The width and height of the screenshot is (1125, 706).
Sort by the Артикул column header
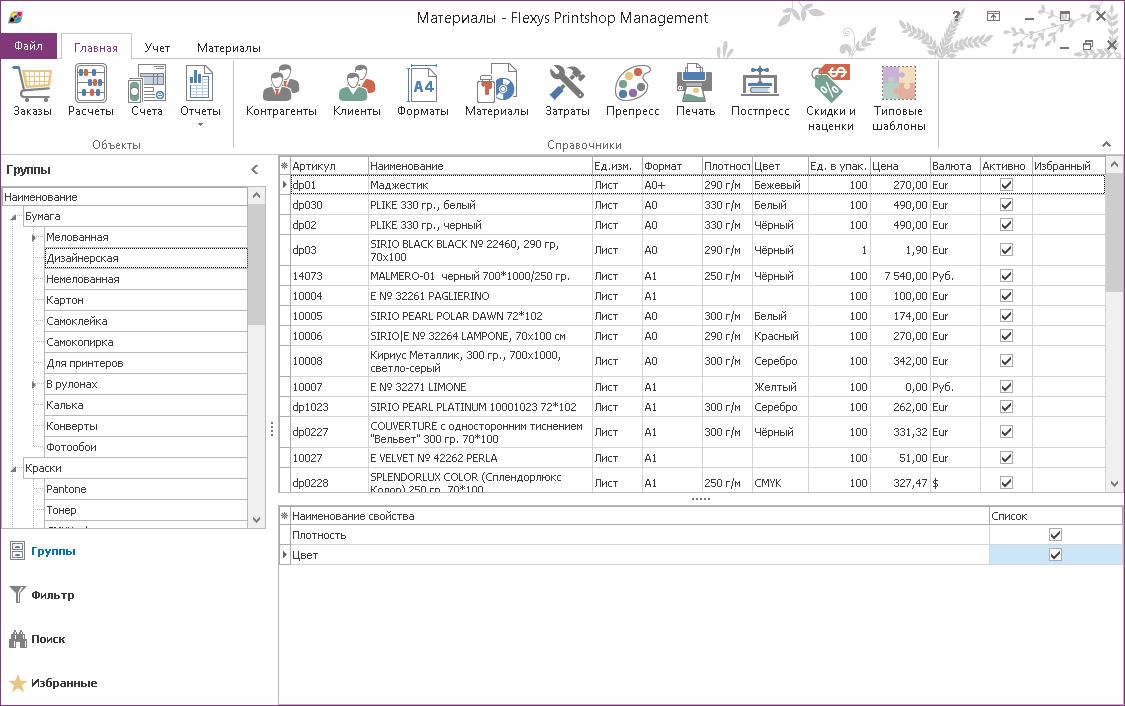tap(329, 166)
